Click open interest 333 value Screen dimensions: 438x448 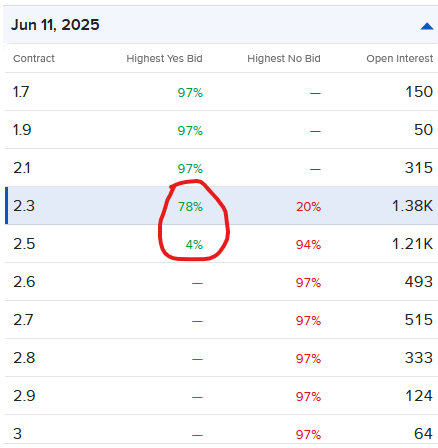tap(419, 358)
